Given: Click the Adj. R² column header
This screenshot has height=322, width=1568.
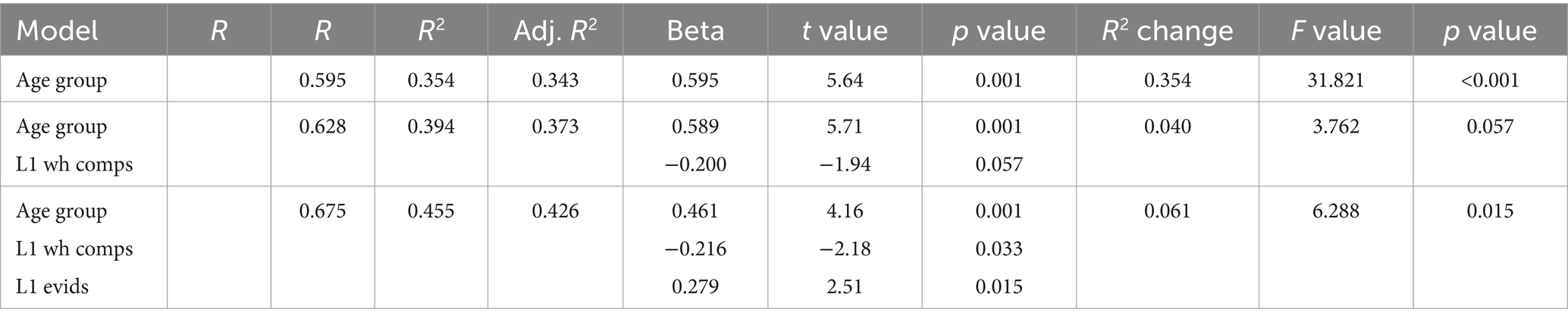Looking at the screenshot, I should [554, 31].
